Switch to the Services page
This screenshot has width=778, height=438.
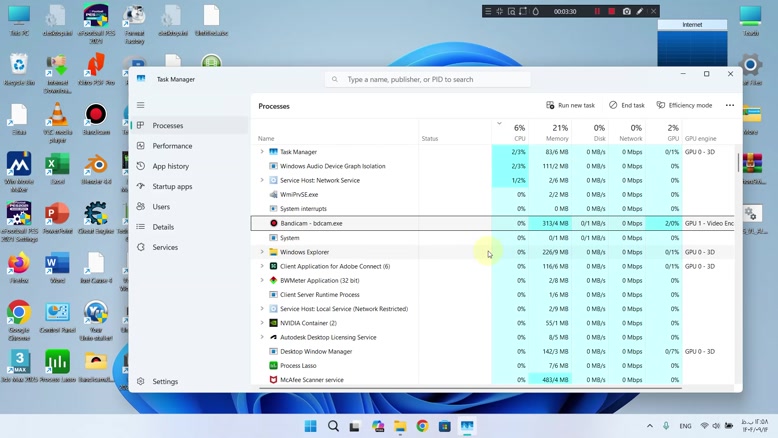click(x=165, y=247)
